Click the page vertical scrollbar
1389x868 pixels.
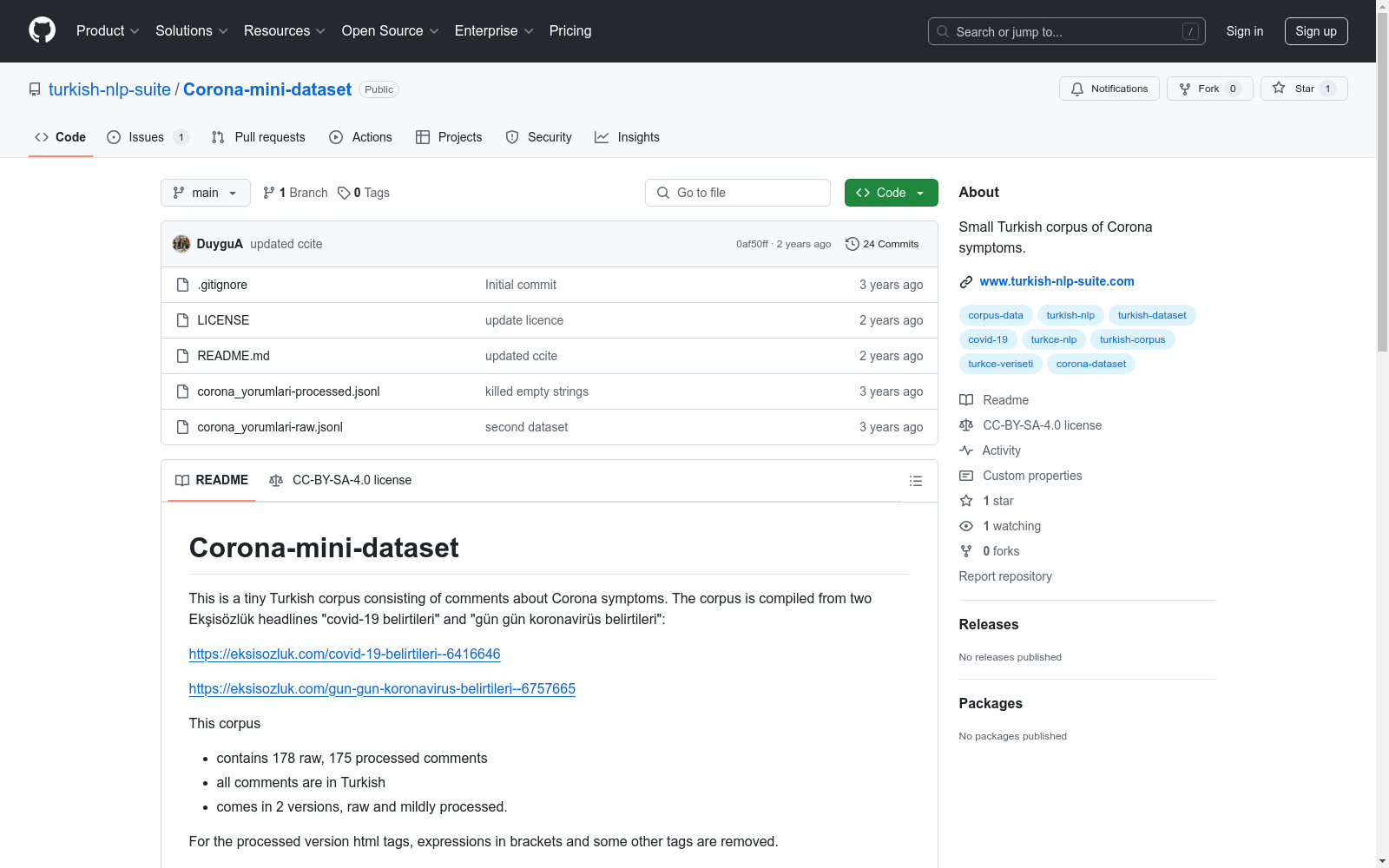(1383, 182)
